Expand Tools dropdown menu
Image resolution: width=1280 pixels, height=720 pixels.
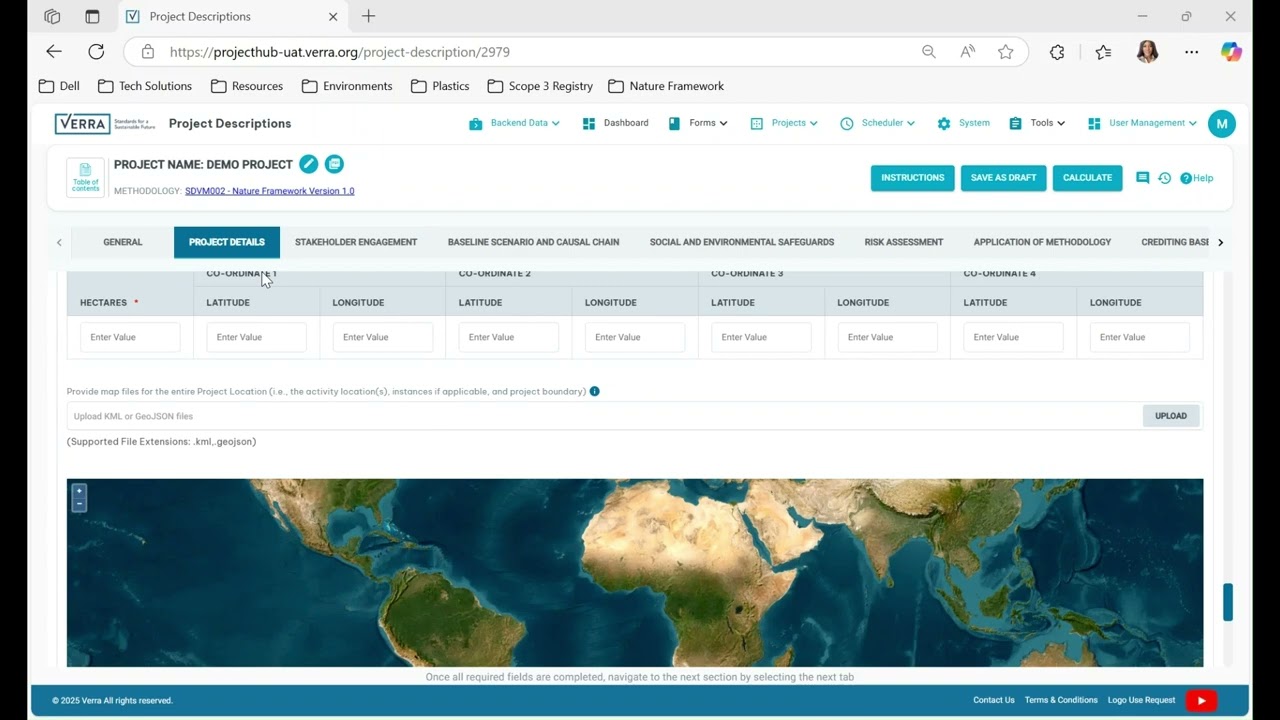click(x=1037, y=123)
